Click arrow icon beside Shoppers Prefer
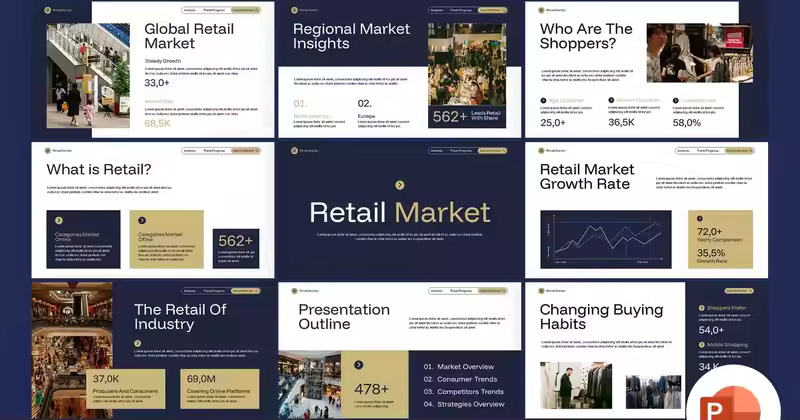The image size is (800, 420). (x=701, y=308)
